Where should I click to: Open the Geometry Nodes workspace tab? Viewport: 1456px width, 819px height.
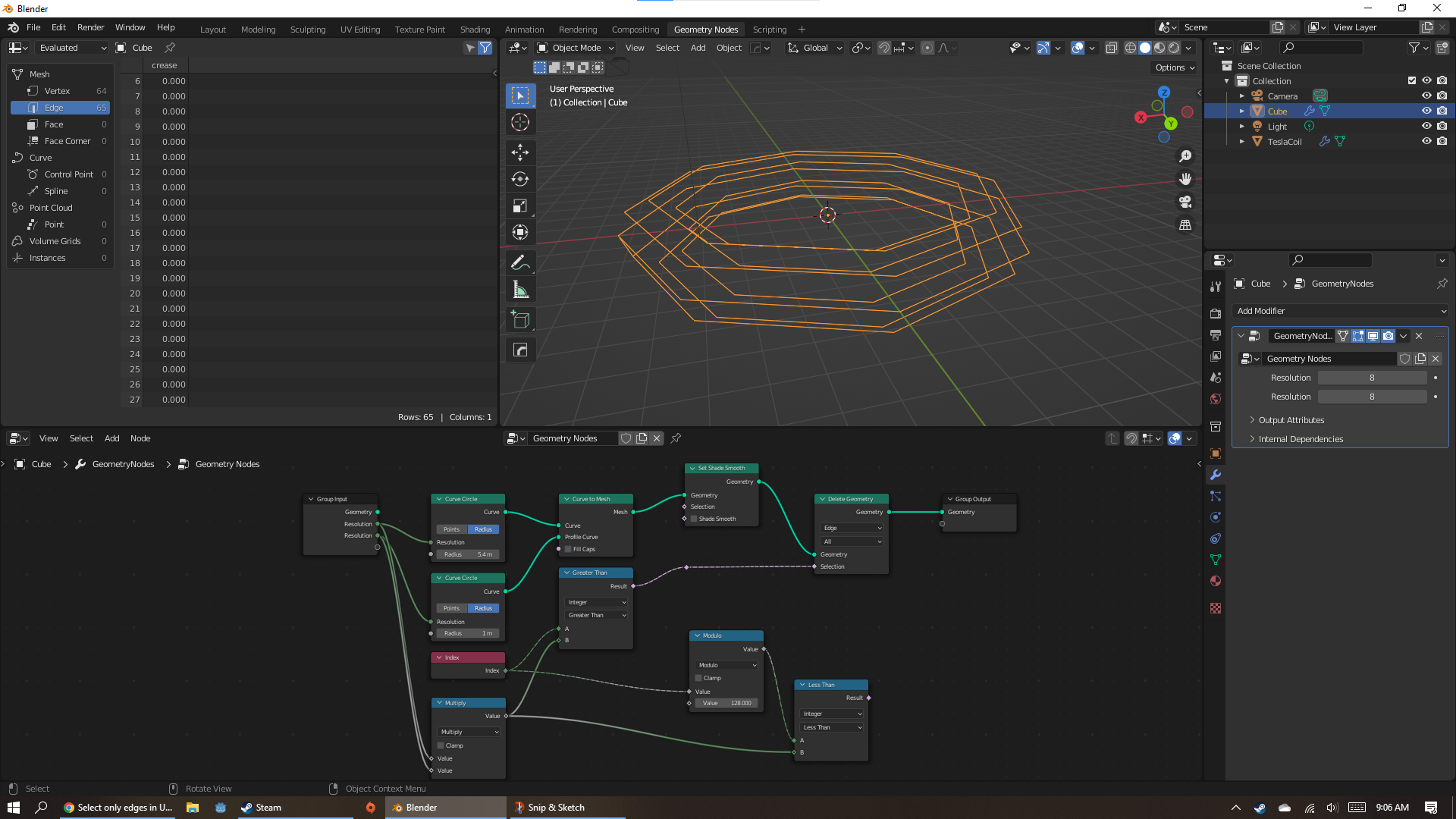[x=705, y=30]
